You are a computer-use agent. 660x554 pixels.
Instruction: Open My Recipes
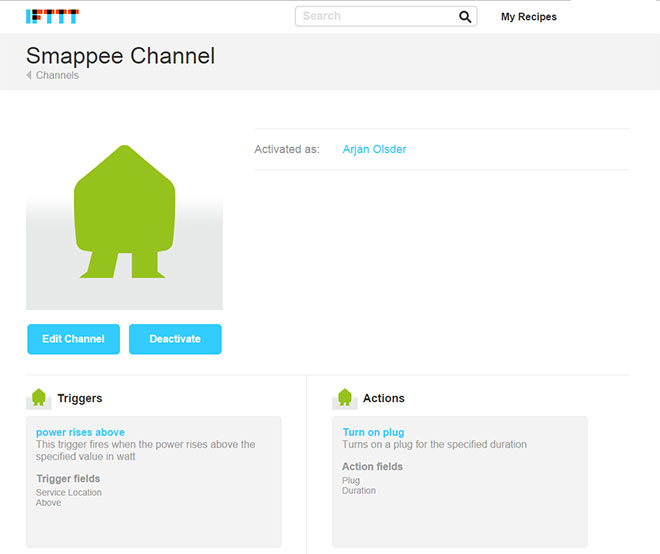click(x=529, y=17)
